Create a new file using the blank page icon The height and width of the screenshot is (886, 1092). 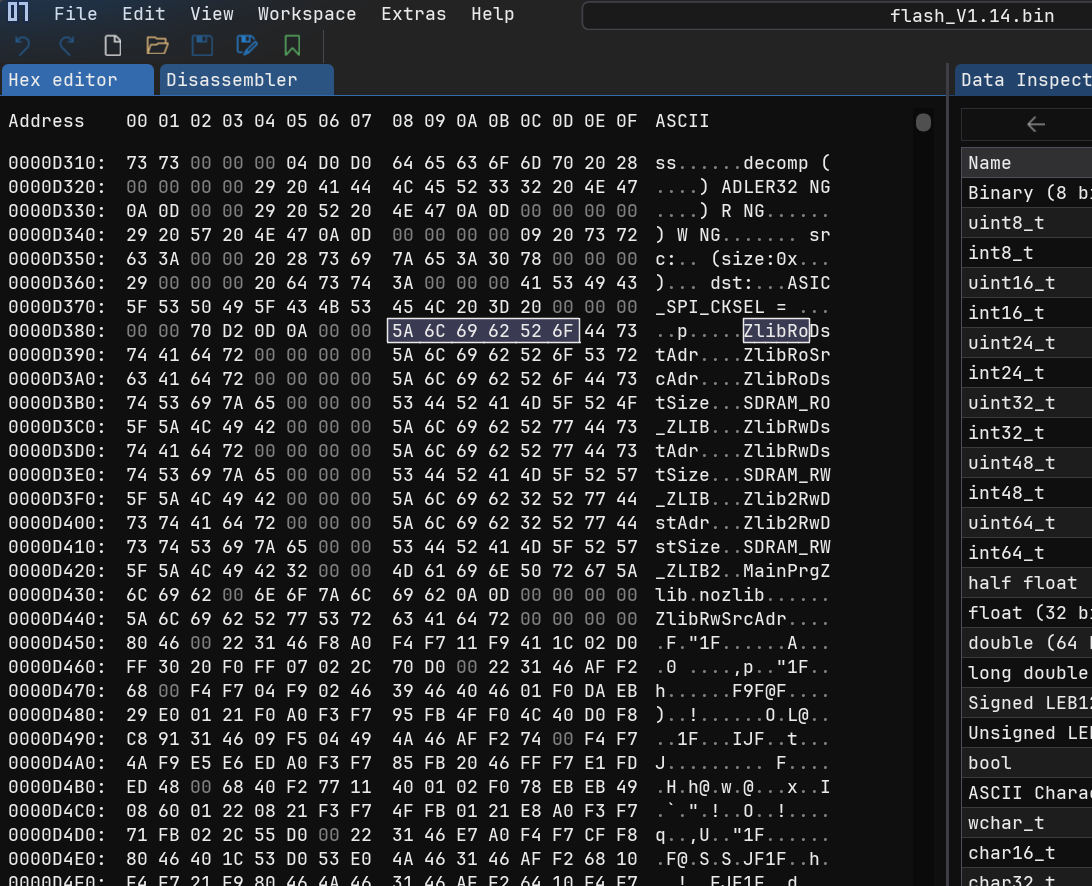[111, 44]
